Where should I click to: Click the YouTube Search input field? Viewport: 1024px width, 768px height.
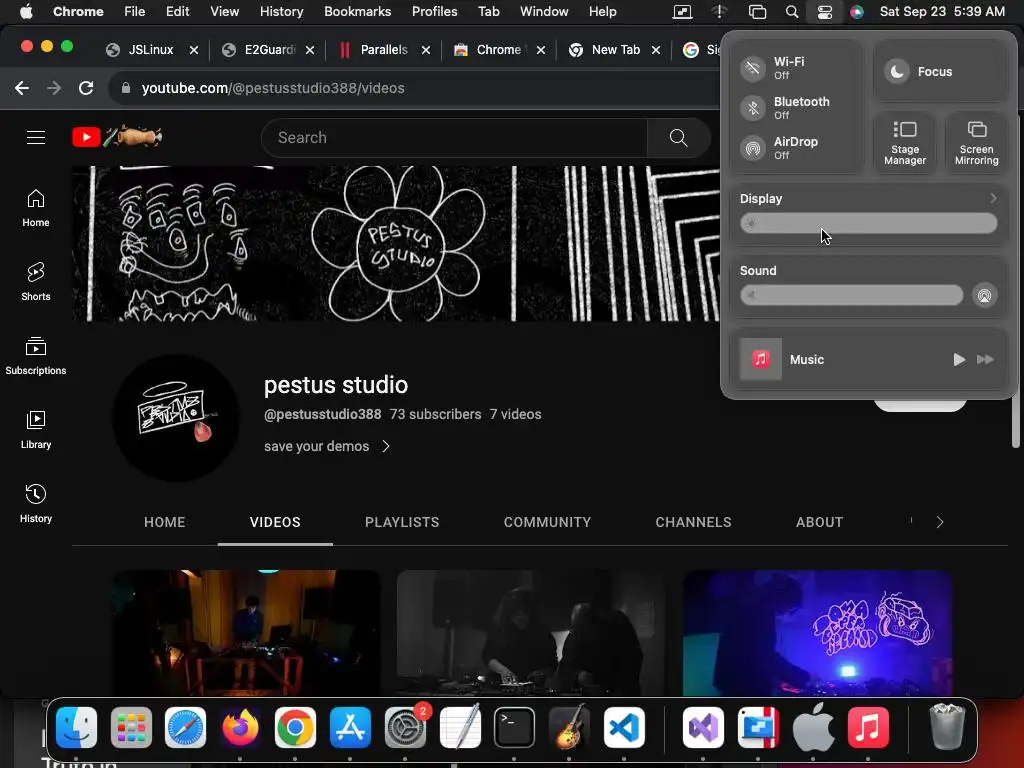click(455, 138)
